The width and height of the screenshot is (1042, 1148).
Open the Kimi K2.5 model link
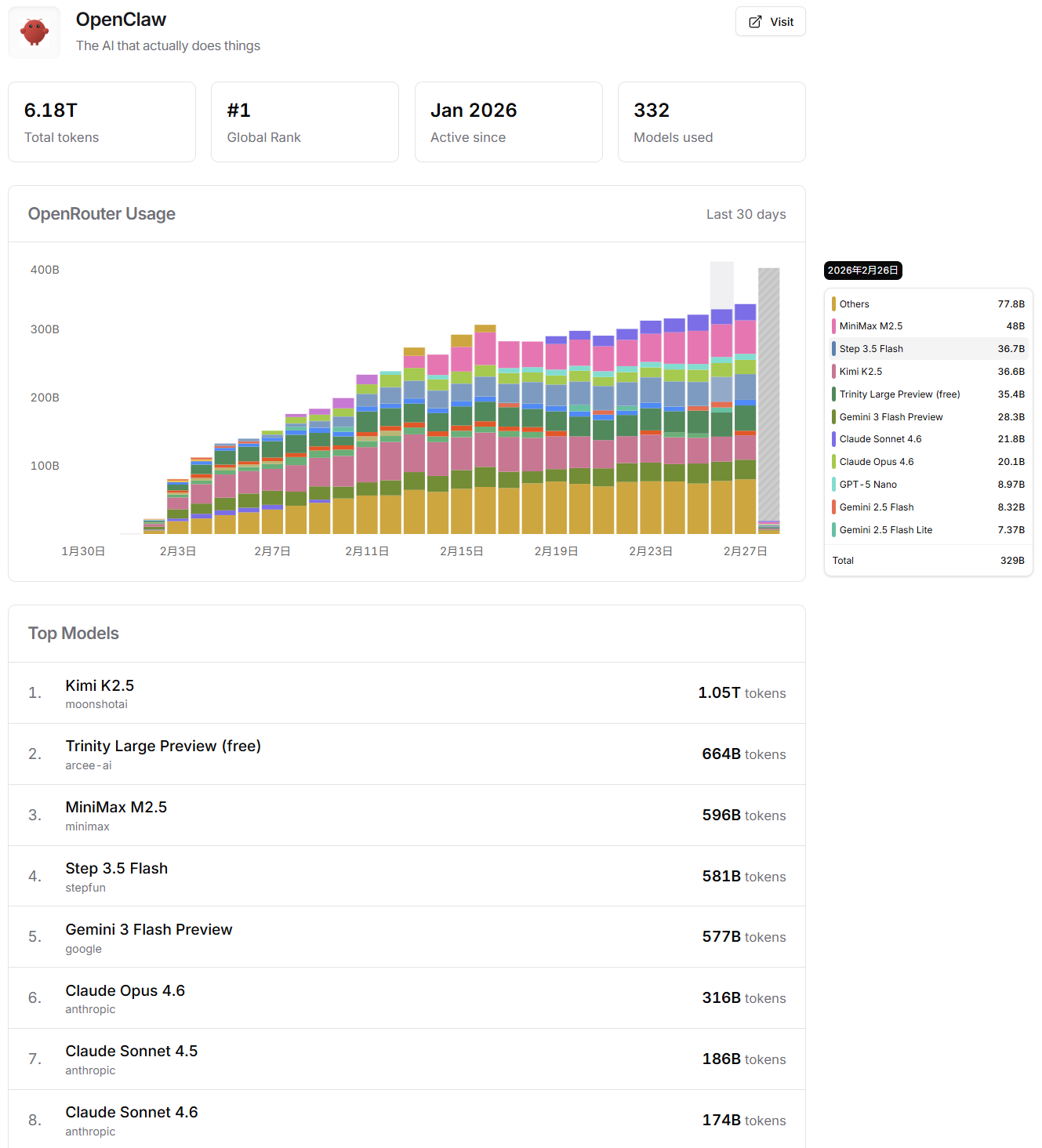click(x=100, y=686)
